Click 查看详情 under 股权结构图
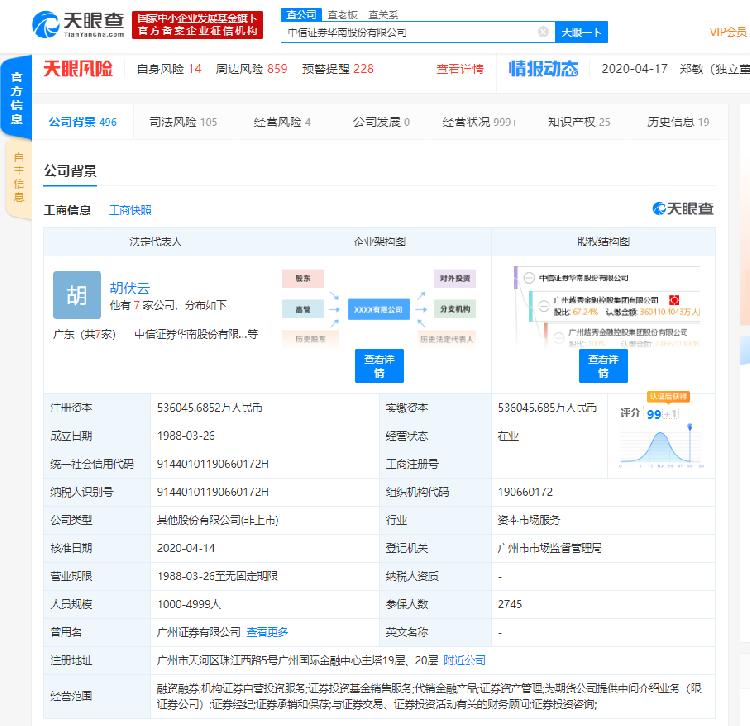Screen dimensions: 750x726 click(603, 366)
